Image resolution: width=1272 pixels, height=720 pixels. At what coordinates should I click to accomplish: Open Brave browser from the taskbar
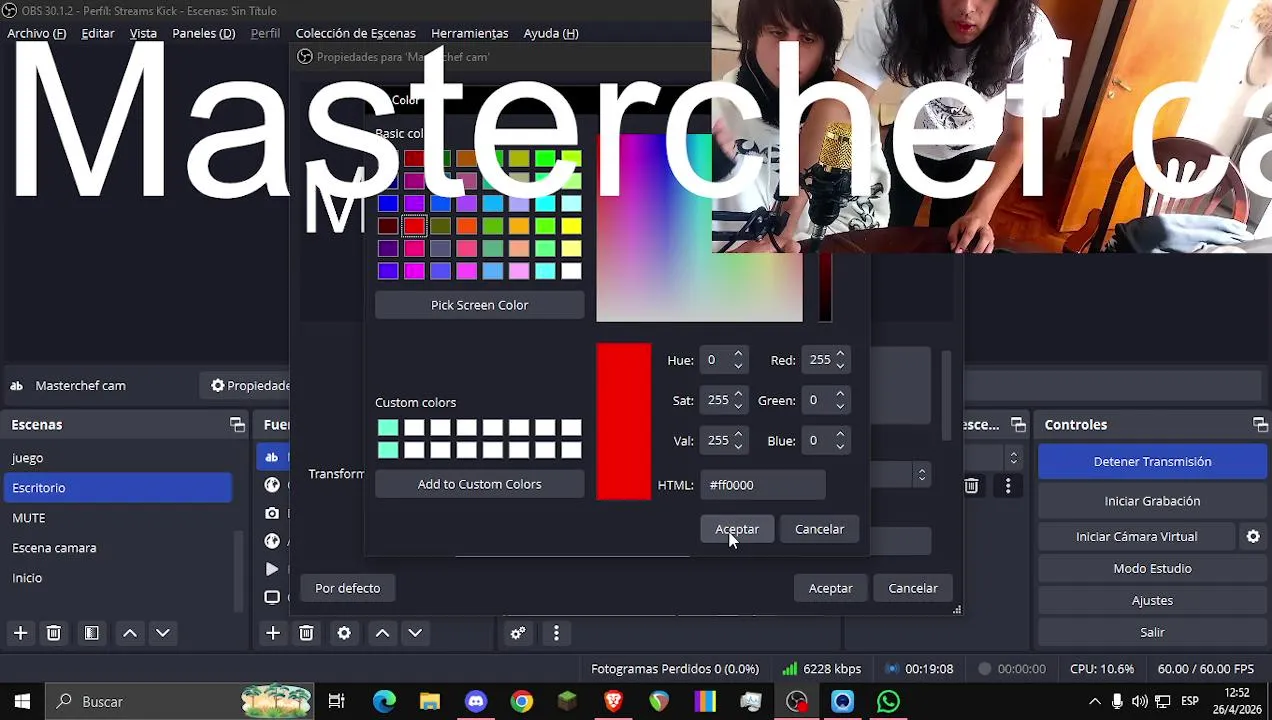[613, 702]
